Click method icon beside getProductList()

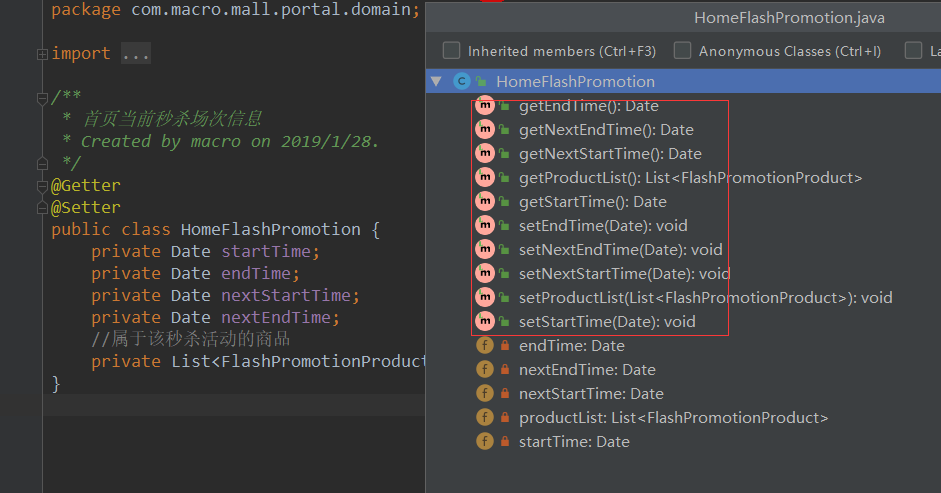point(485,178)
